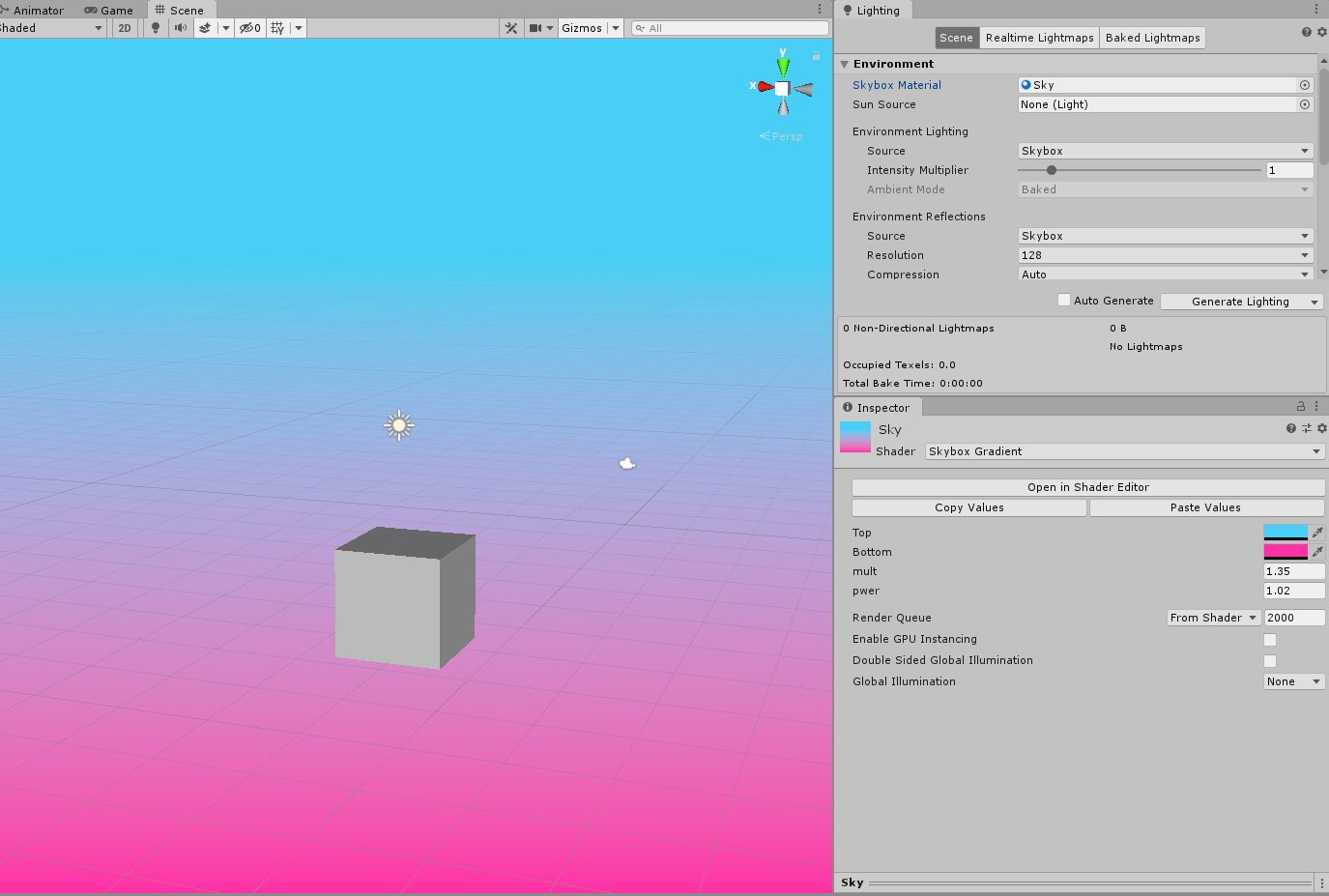
Task: Switch to the Game tab
Action: click(x=108, y=11)
